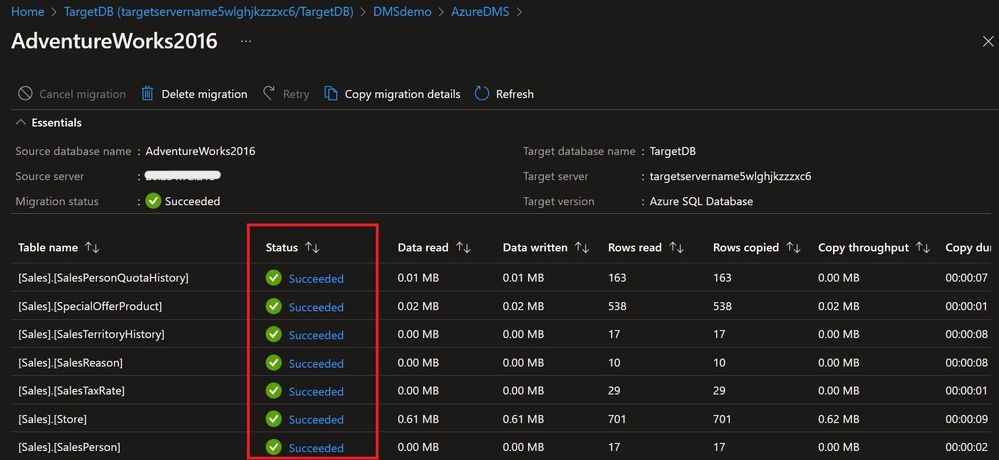Select [Sales].[SalesPersonQuotaHistory] table name
Screen dimensions: 999x460
103,278
